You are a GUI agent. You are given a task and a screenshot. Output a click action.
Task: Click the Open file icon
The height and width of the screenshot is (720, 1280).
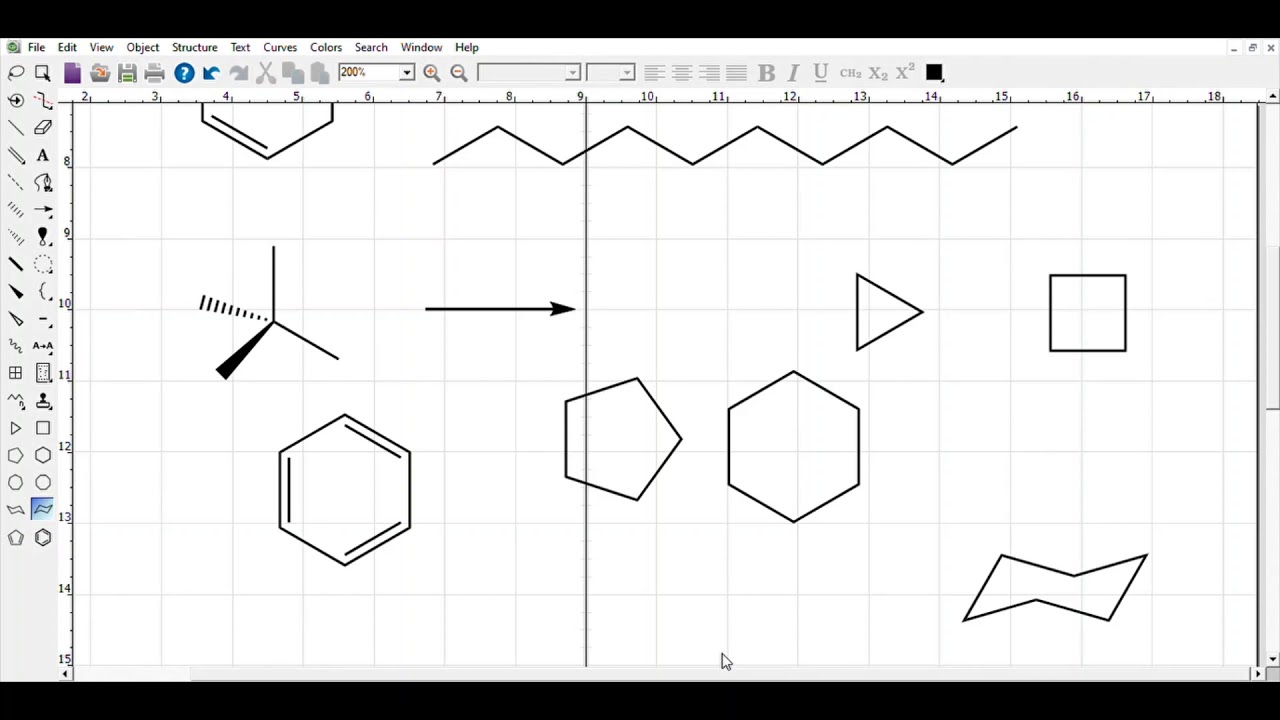click(99, 73)
